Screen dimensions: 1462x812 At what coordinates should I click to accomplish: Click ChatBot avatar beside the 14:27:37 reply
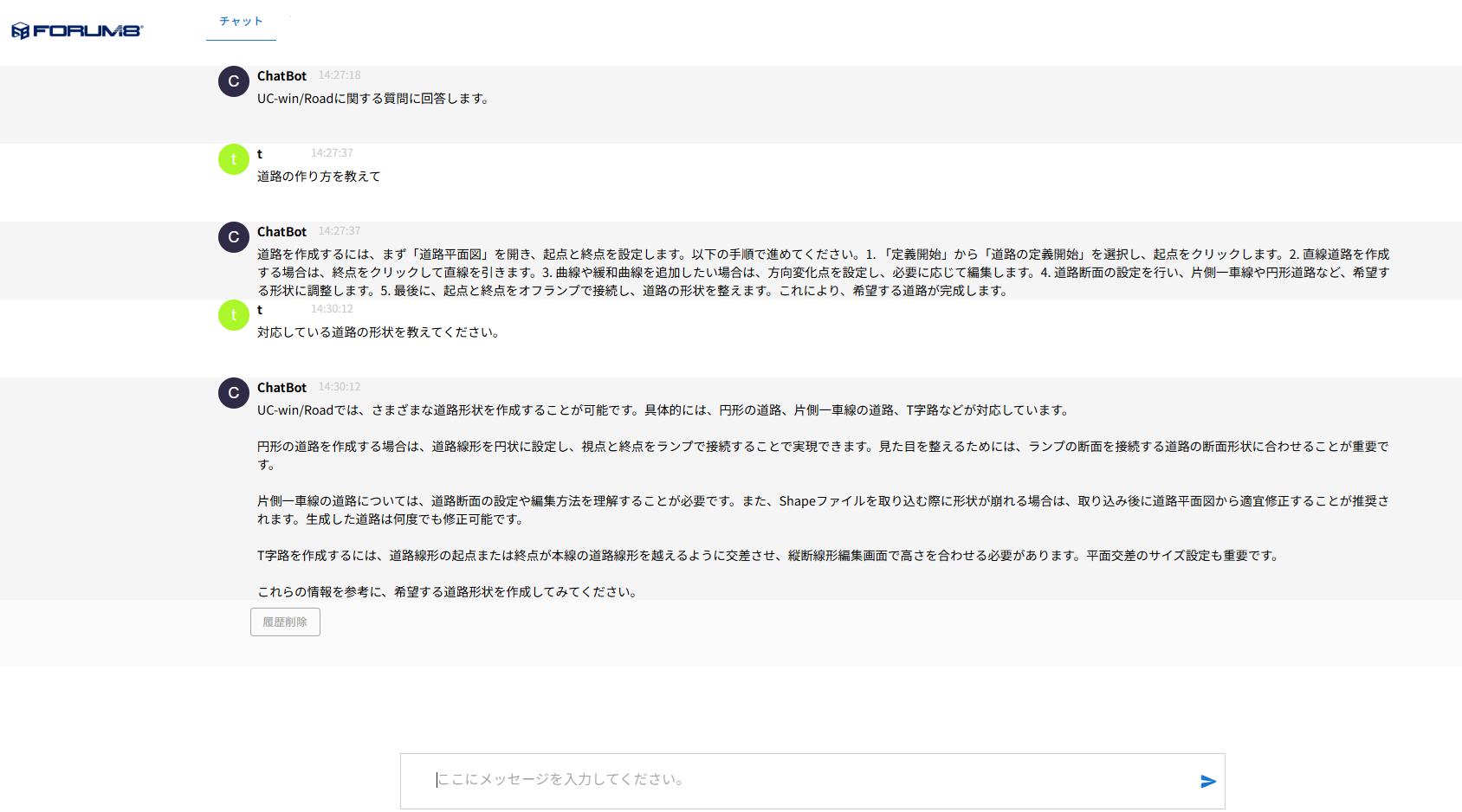tap(234, 237)
